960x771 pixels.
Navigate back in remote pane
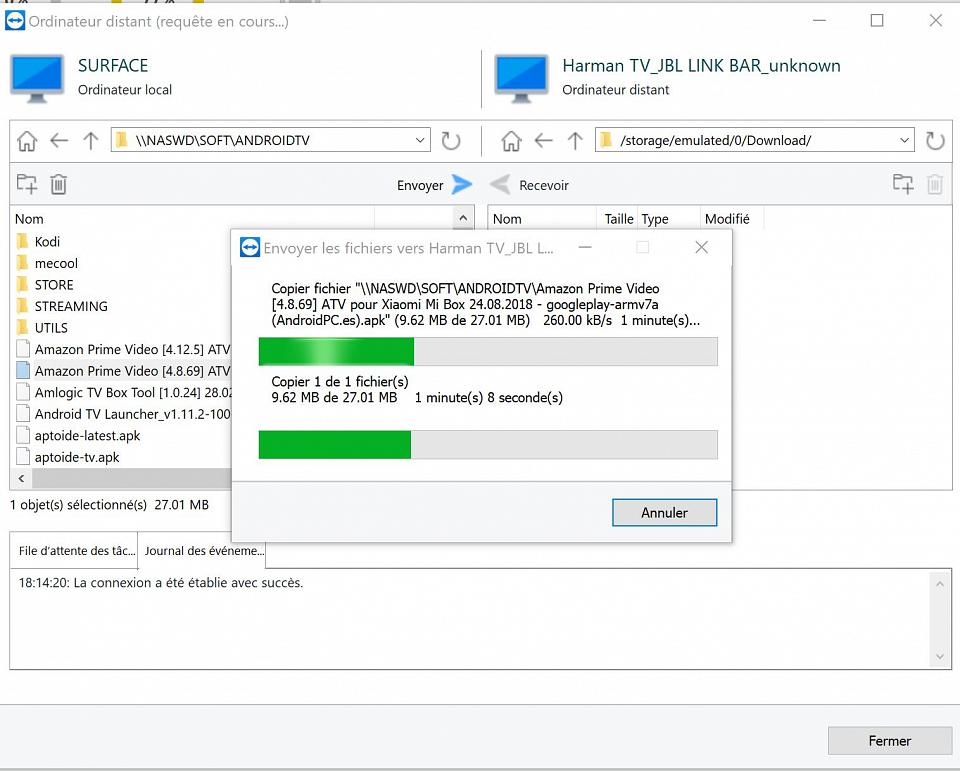[x=543, y=141]
